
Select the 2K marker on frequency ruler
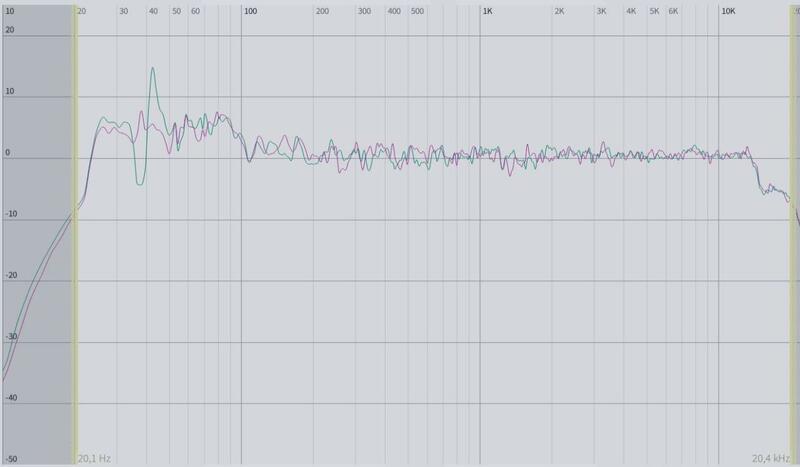click(559, 10)
